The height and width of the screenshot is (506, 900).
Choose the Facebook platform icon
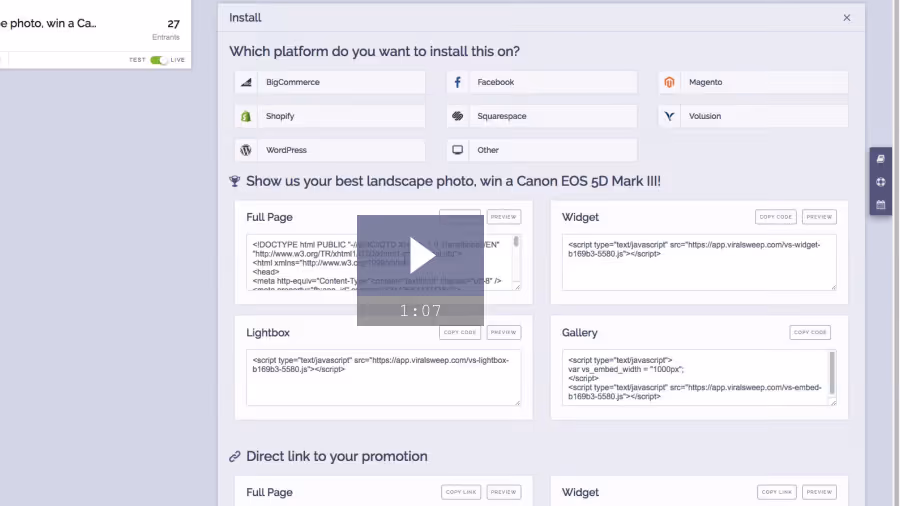point(457,82)
